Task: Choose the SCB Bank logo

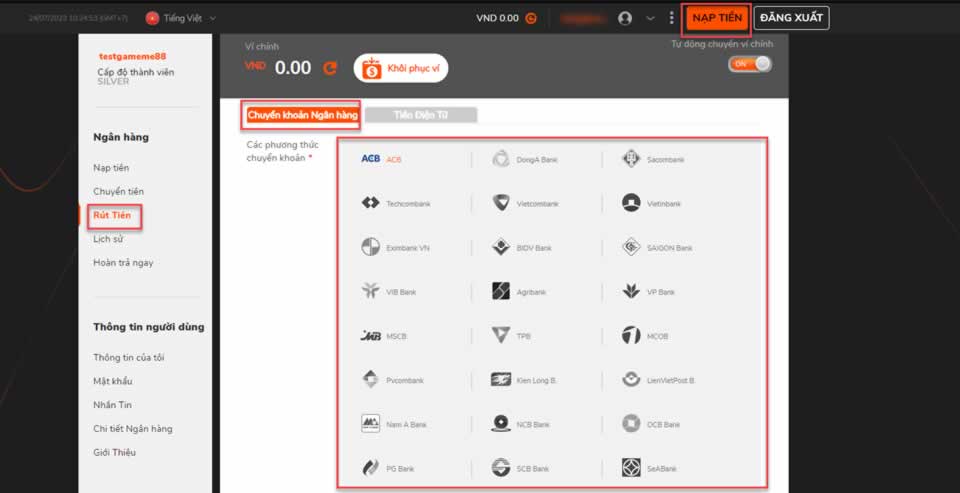Action: click(x=501, y=469)
